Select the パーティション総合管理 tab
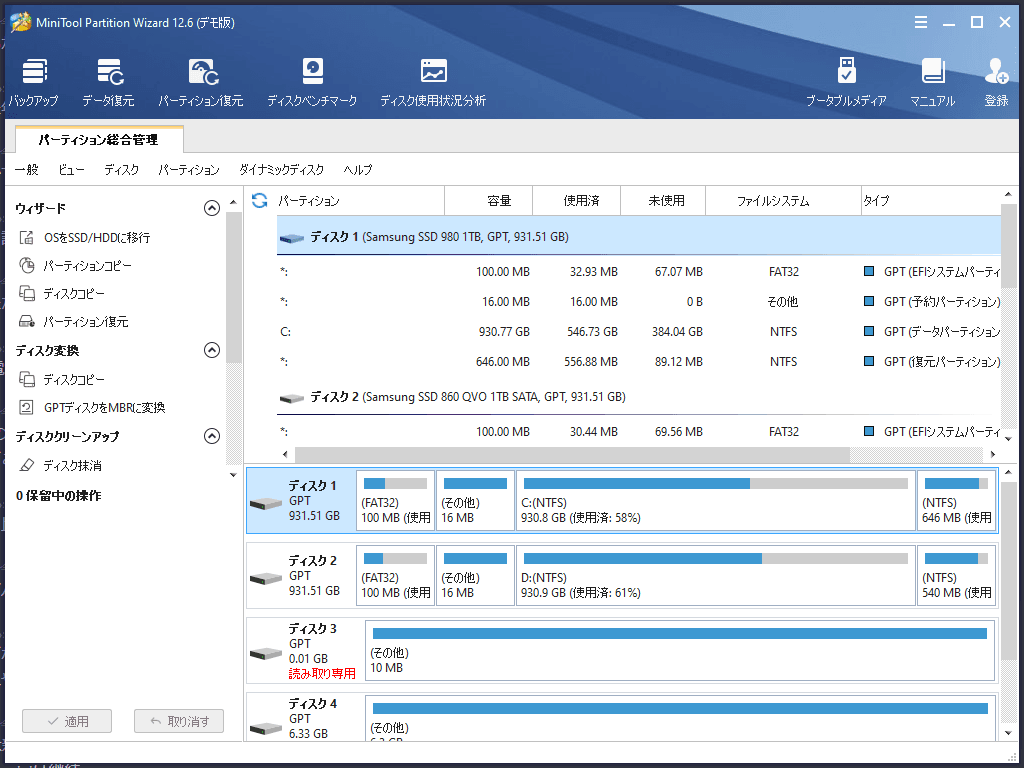The image size is (1024, 768). click(x=99, y=140)
